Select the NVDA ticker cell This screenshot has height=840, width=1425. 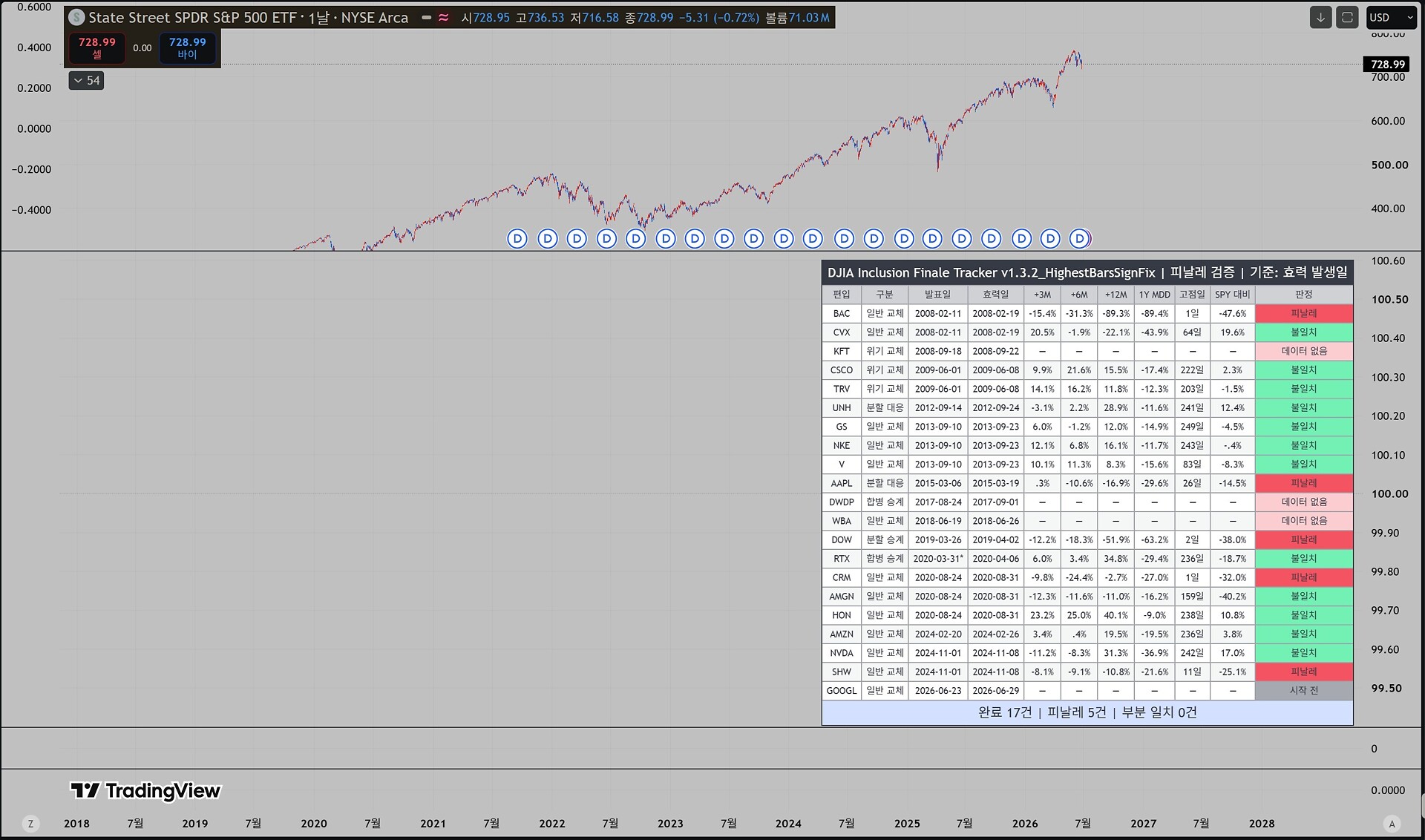point(842,653)
